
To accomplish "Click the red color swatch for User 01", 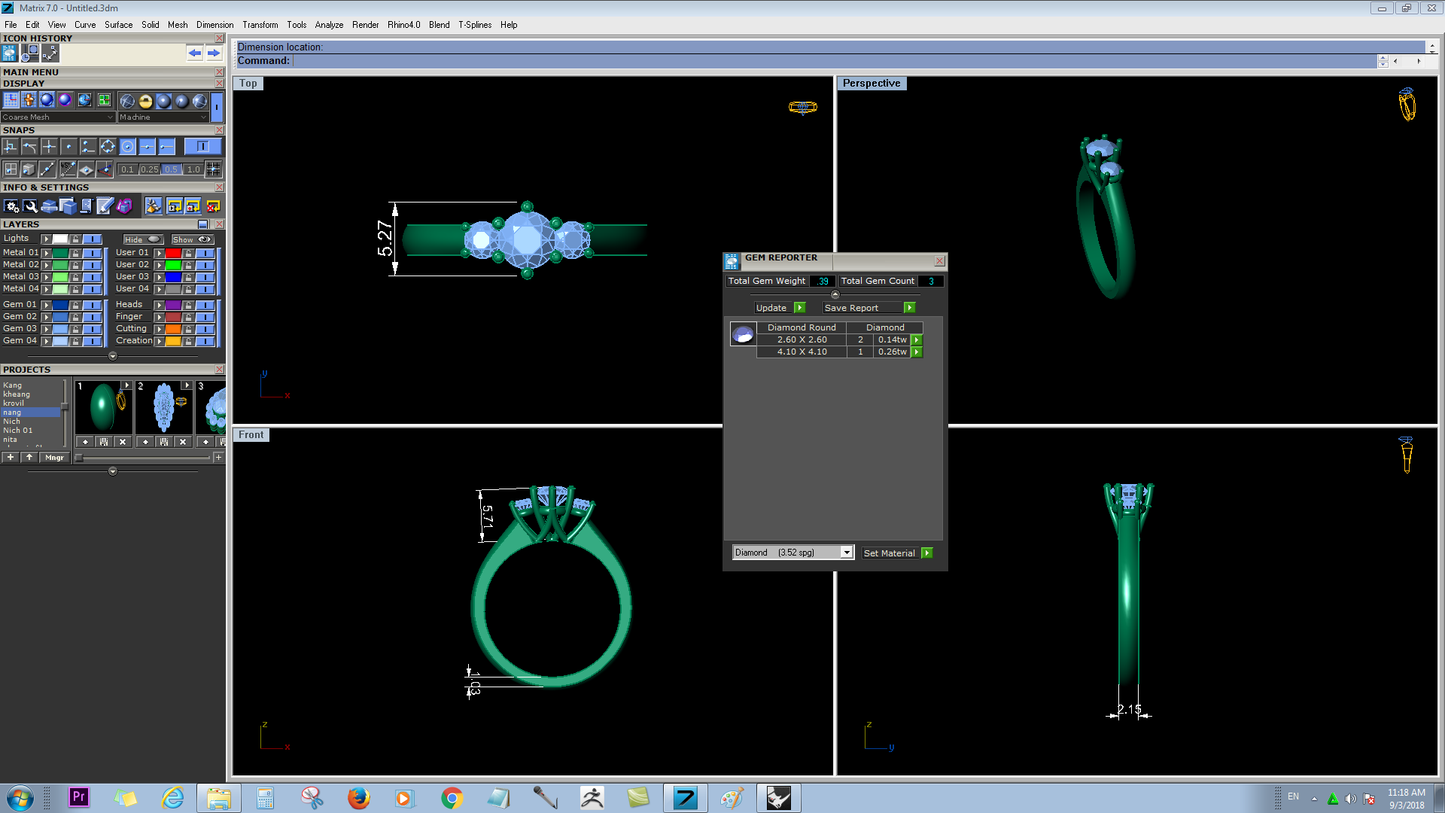I will (x=174, y=253).
